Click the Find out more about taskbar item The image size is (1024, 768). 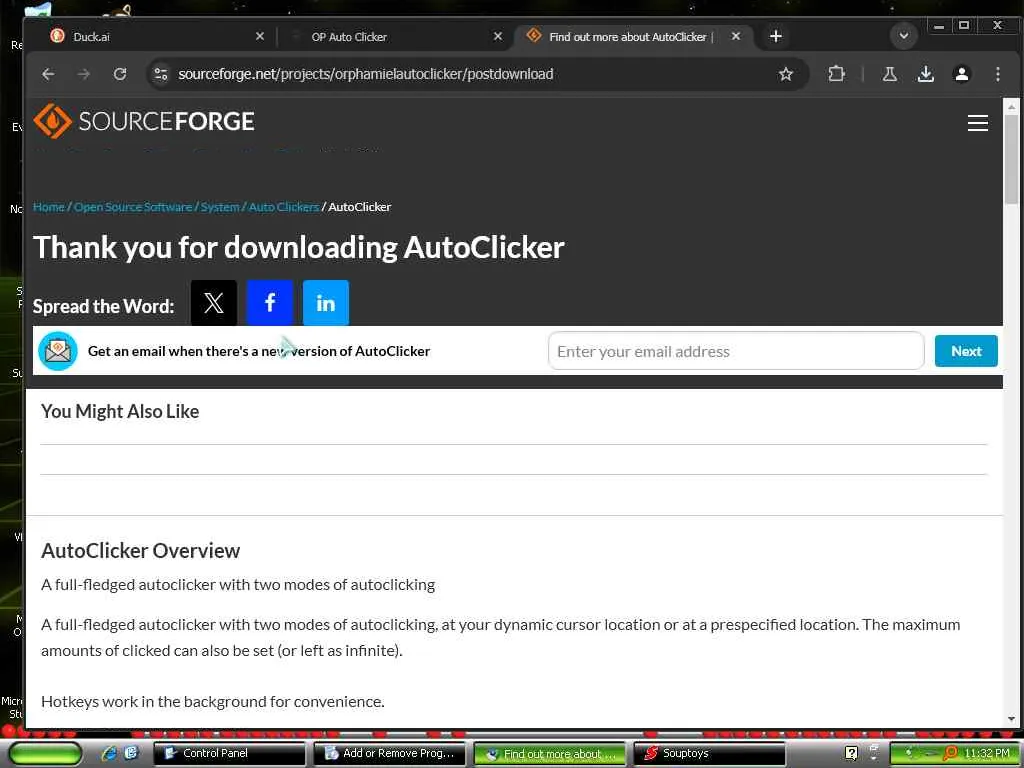550,754
